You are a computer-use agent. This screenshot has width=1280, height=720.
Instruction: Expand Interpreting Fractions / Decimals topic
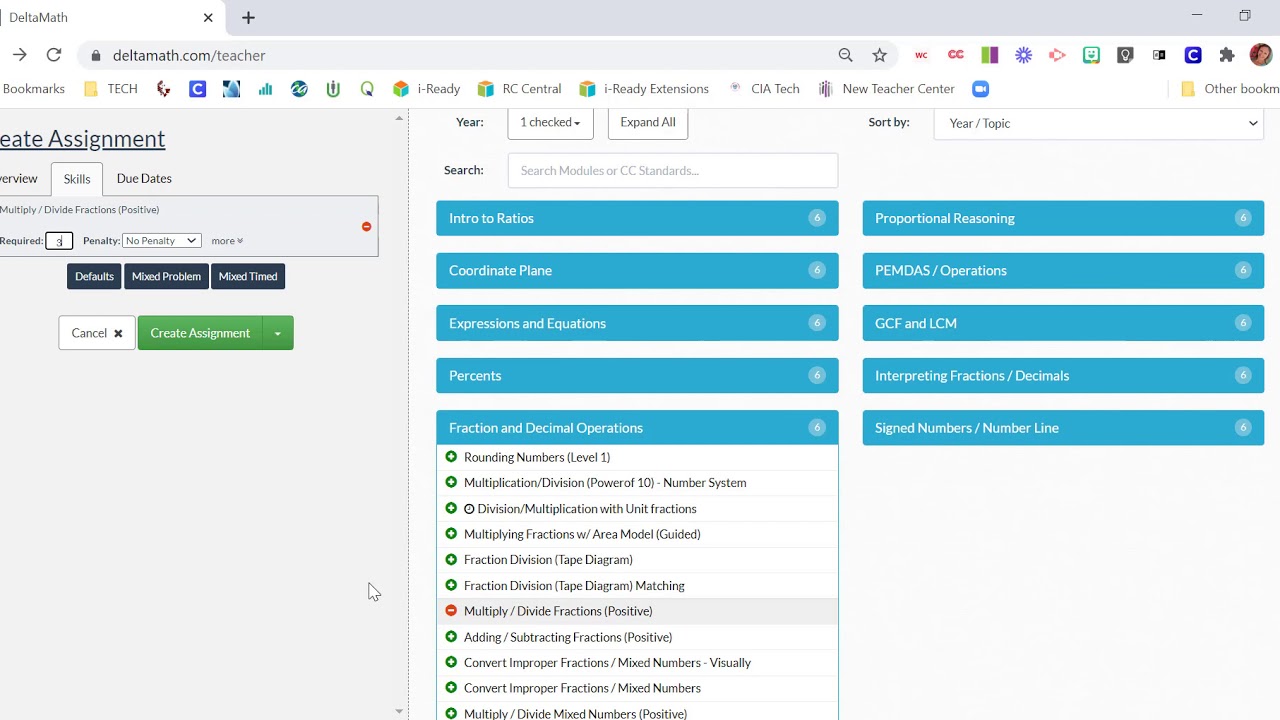[x=1063, y=375]
